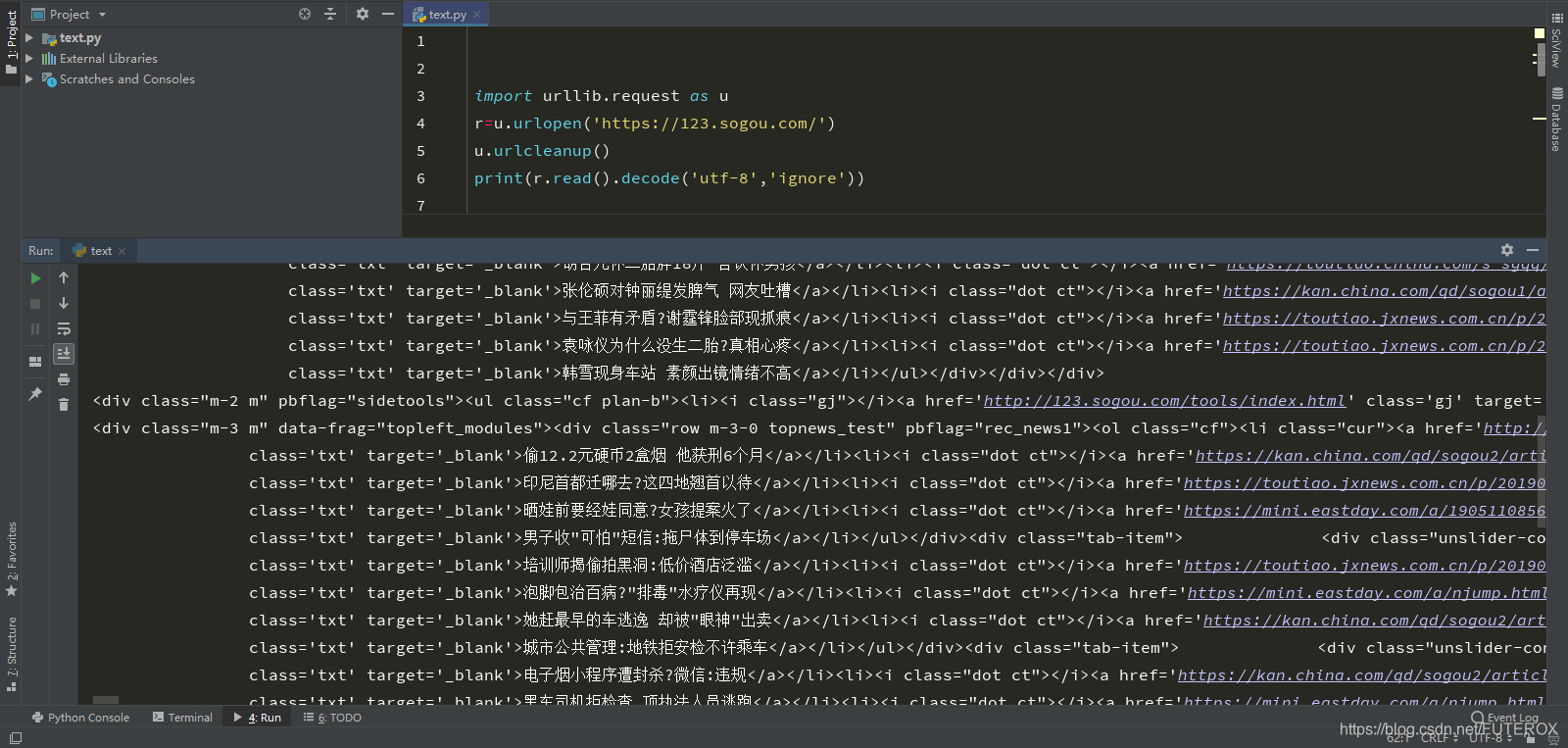Open the kan.china.com/qd/sogou2/arti link

click(1370, 456)
